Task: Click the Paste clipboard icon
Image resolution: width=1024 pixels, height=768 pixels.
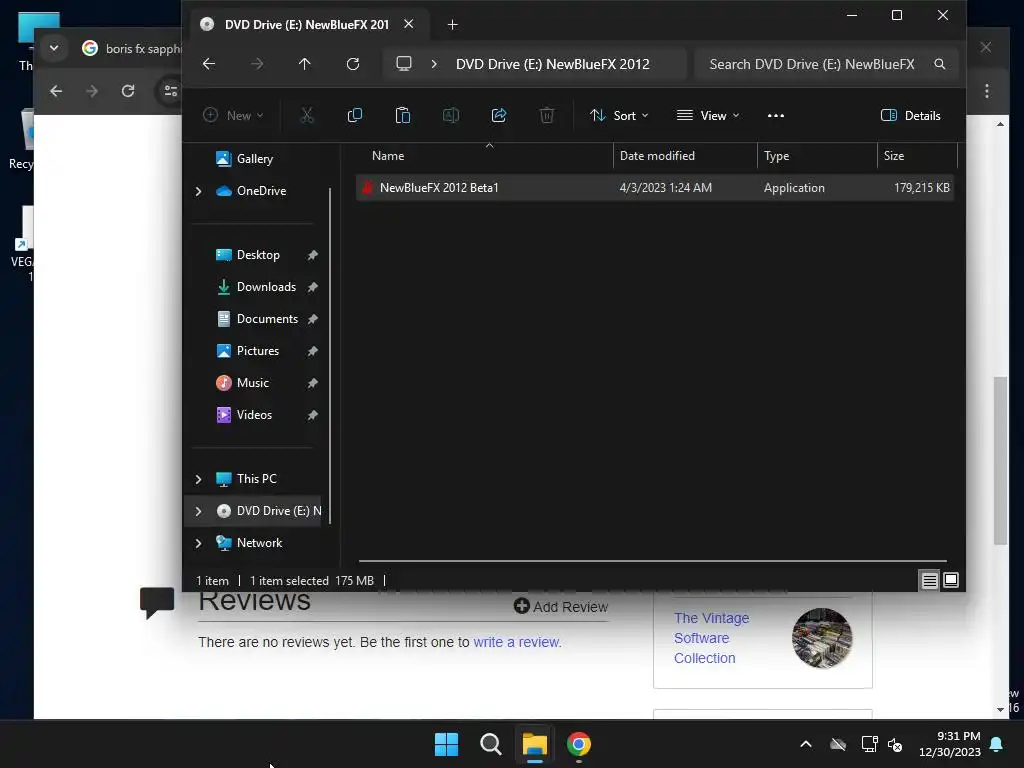Action: [403, 116]
